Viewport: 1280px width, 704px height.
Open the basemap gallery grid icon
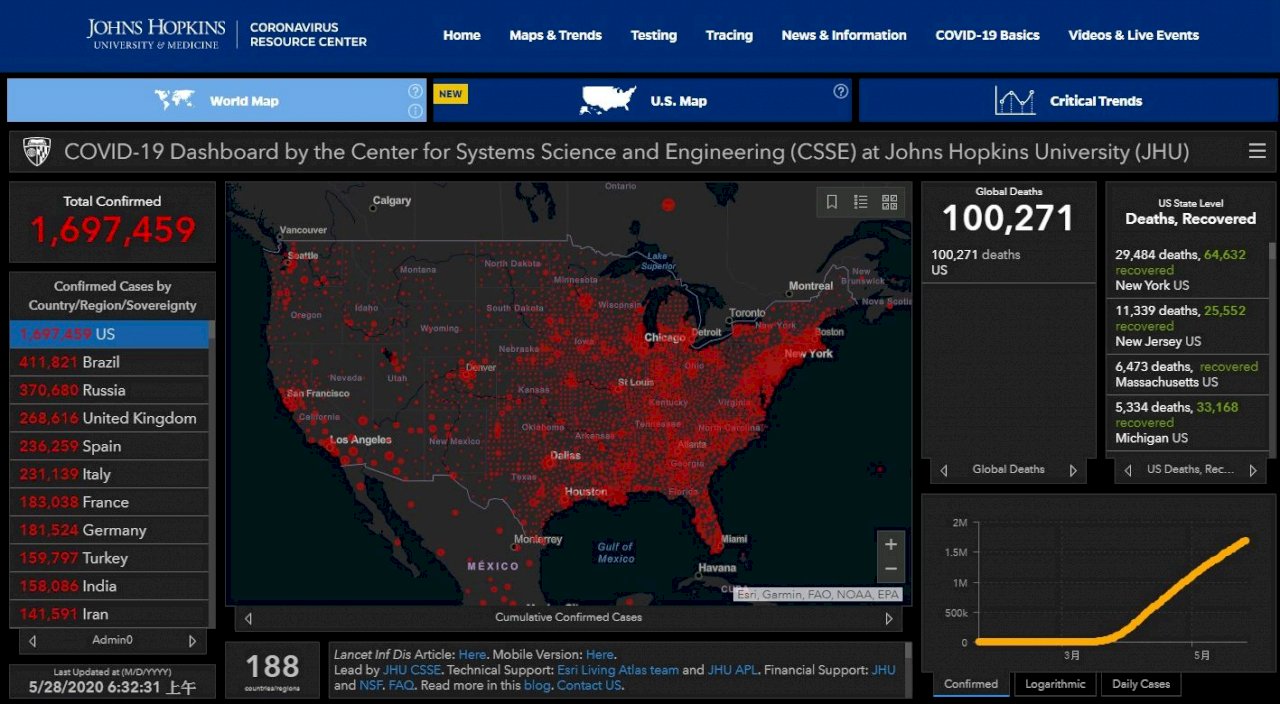(x=889, y=202)
